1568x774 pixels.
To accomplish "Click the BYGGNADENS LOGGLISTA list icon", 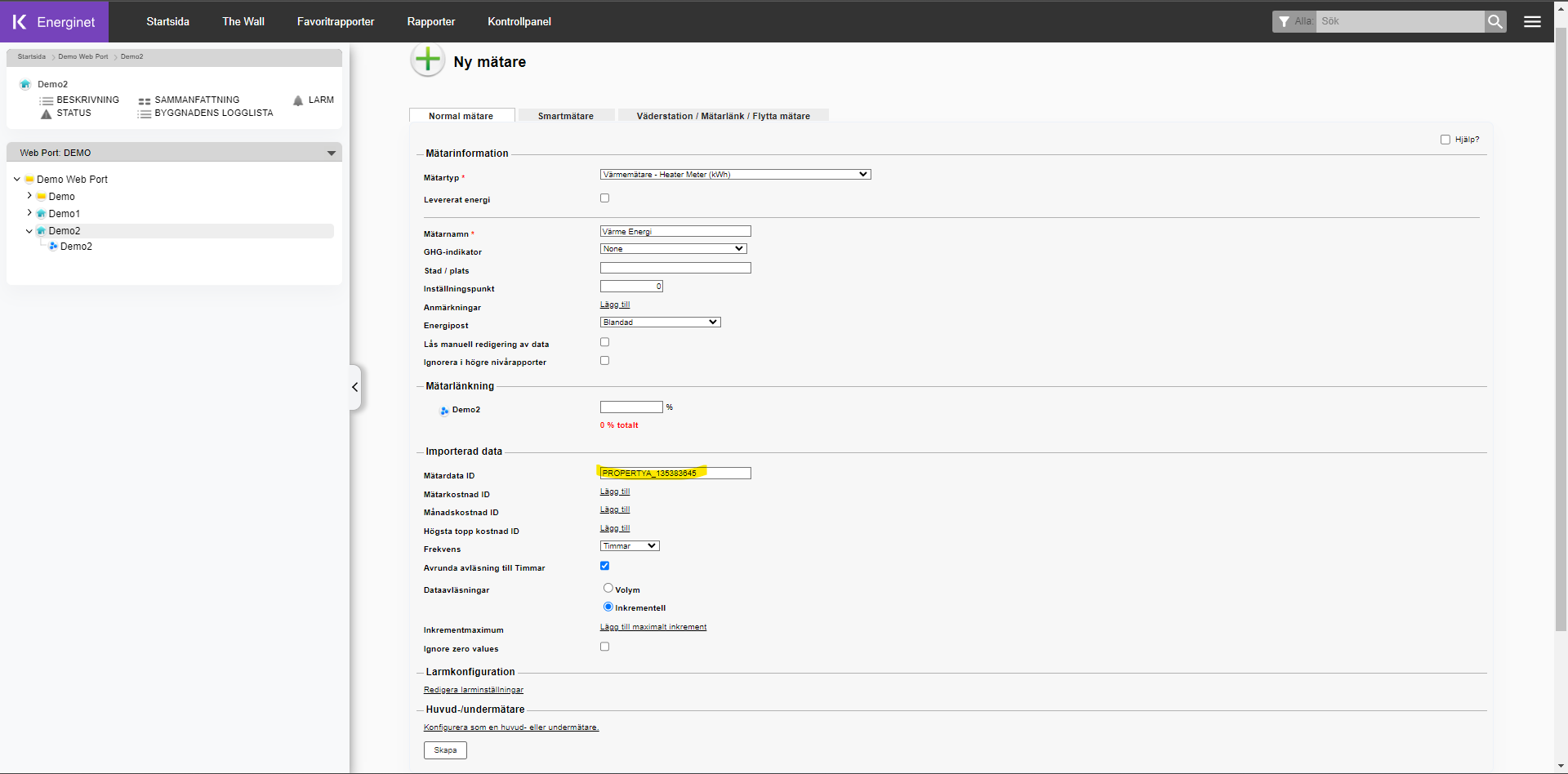I will [x=145, y=113].
